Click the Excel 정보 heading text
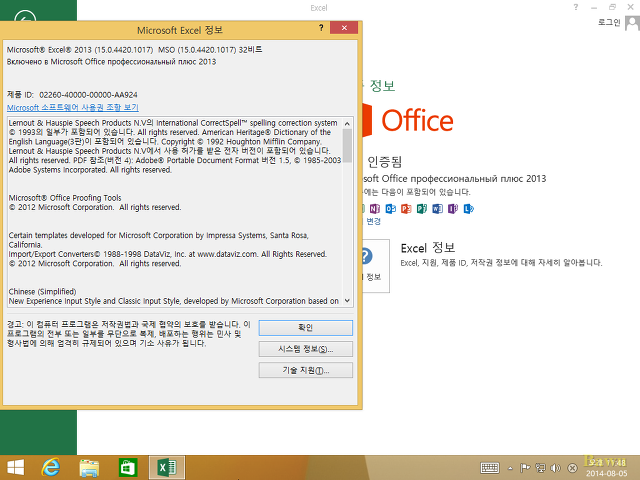The width and height of the screenshot is (640, 480). point(428,248)
